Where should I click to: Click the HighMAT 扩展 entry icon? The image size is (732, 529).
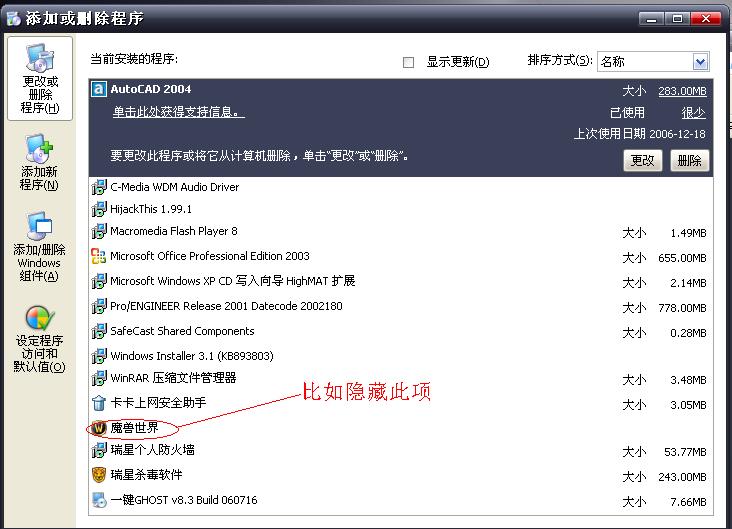[x=99, y=281]
